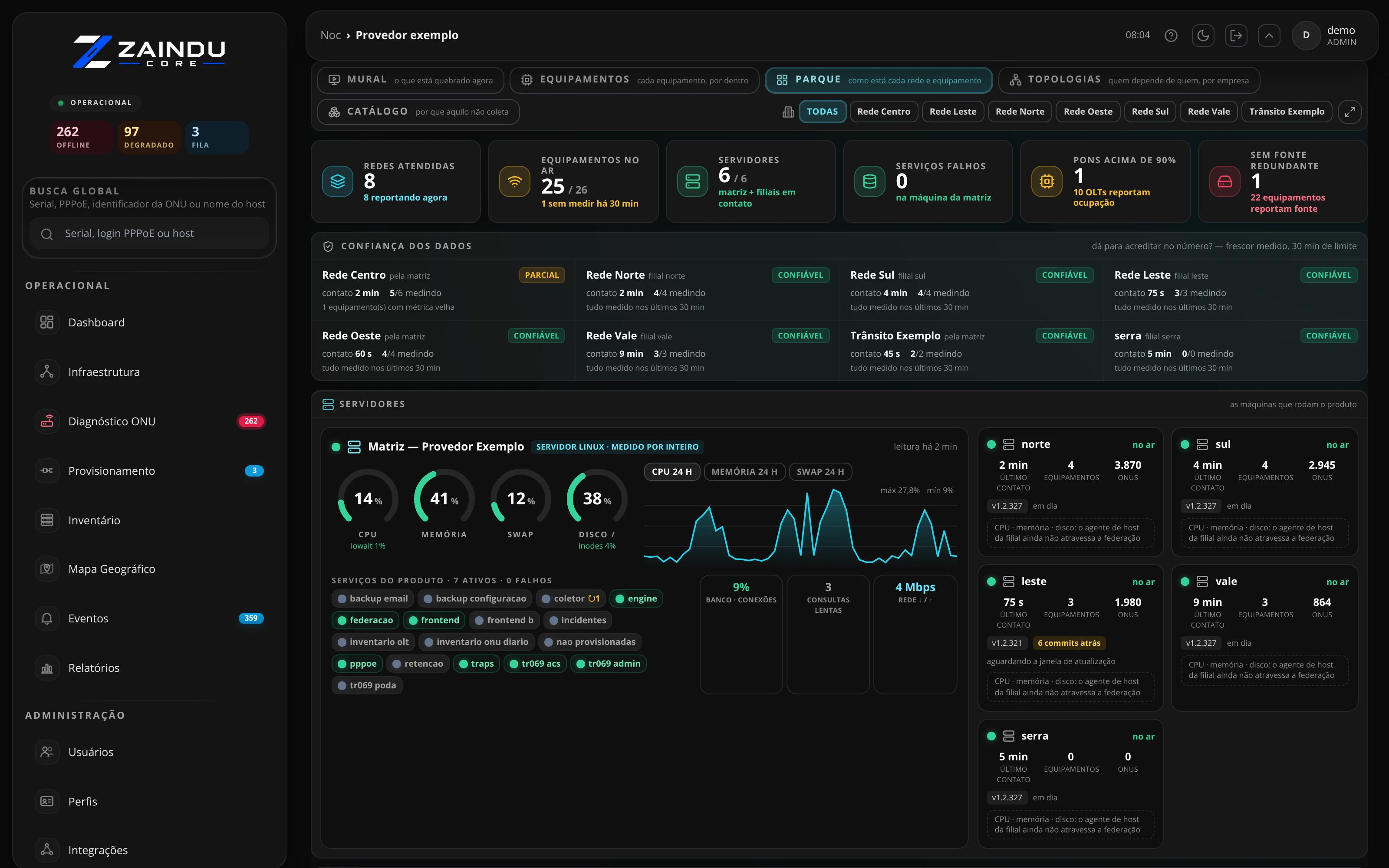Click the logout arrow icon
Image resolution: width=1389 pixels, height=868 pixels.
[1236, 36]
